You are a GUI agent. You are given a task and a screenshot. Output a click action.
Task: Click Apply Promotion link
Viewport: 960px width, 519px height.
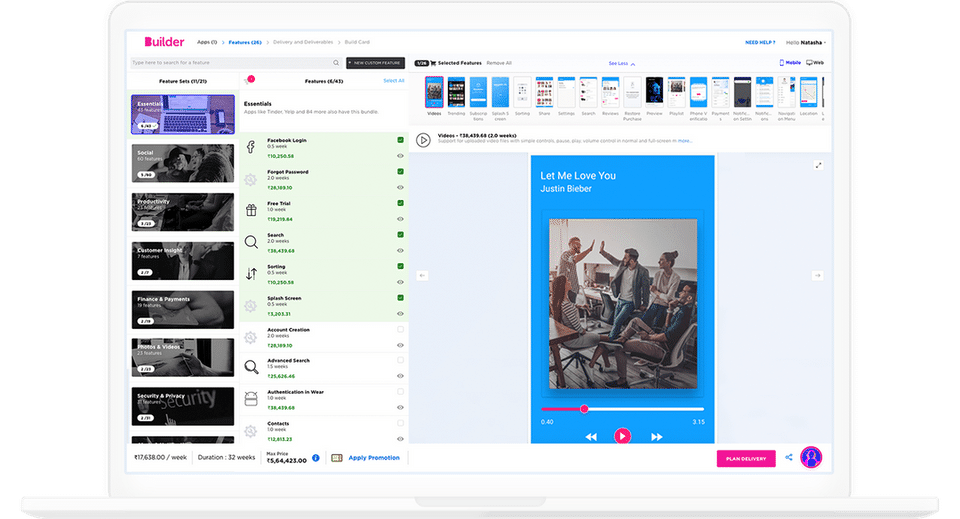(374, 458)
